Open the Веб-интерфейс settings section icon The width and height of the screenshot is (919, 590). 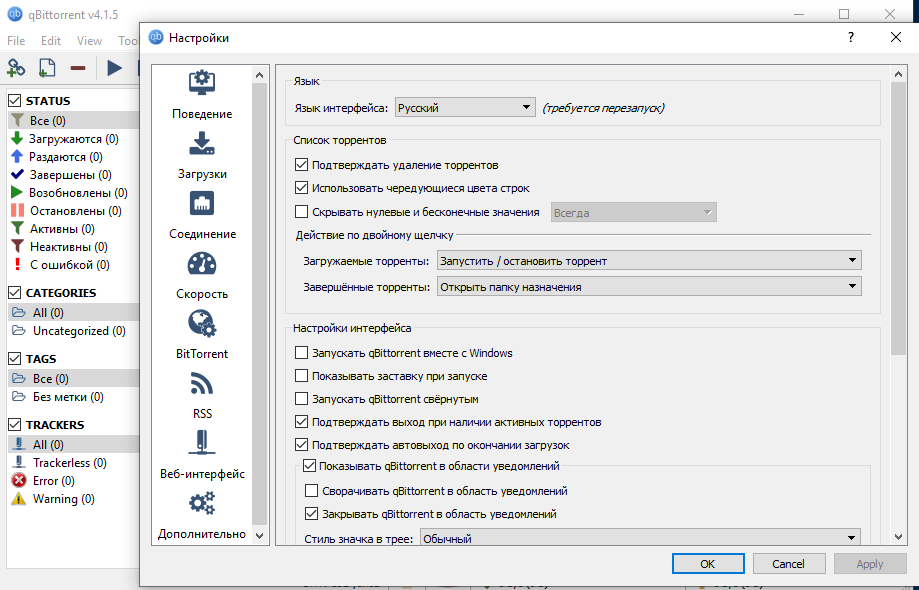[x=202, y=442]
